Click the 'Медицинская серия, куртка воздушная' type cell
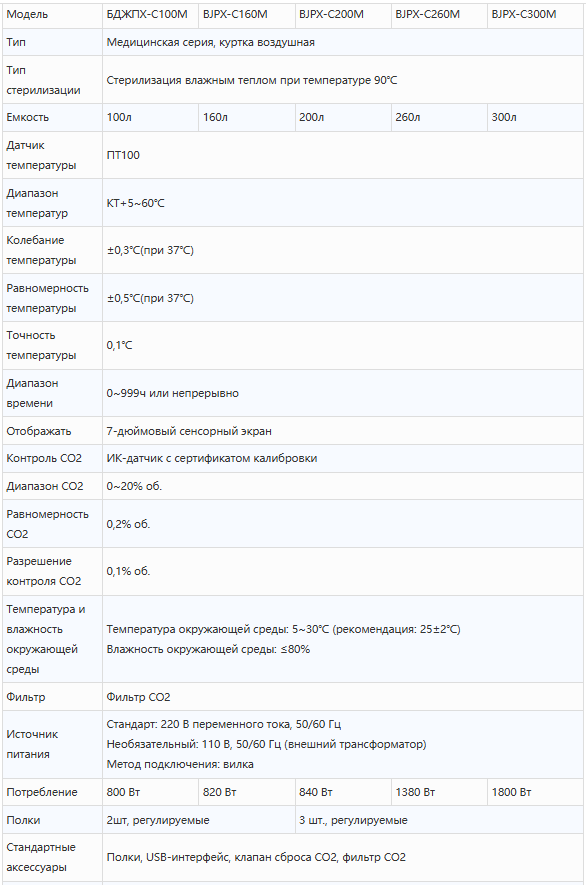This screenshot has width=586, height=885. (343, 42)
